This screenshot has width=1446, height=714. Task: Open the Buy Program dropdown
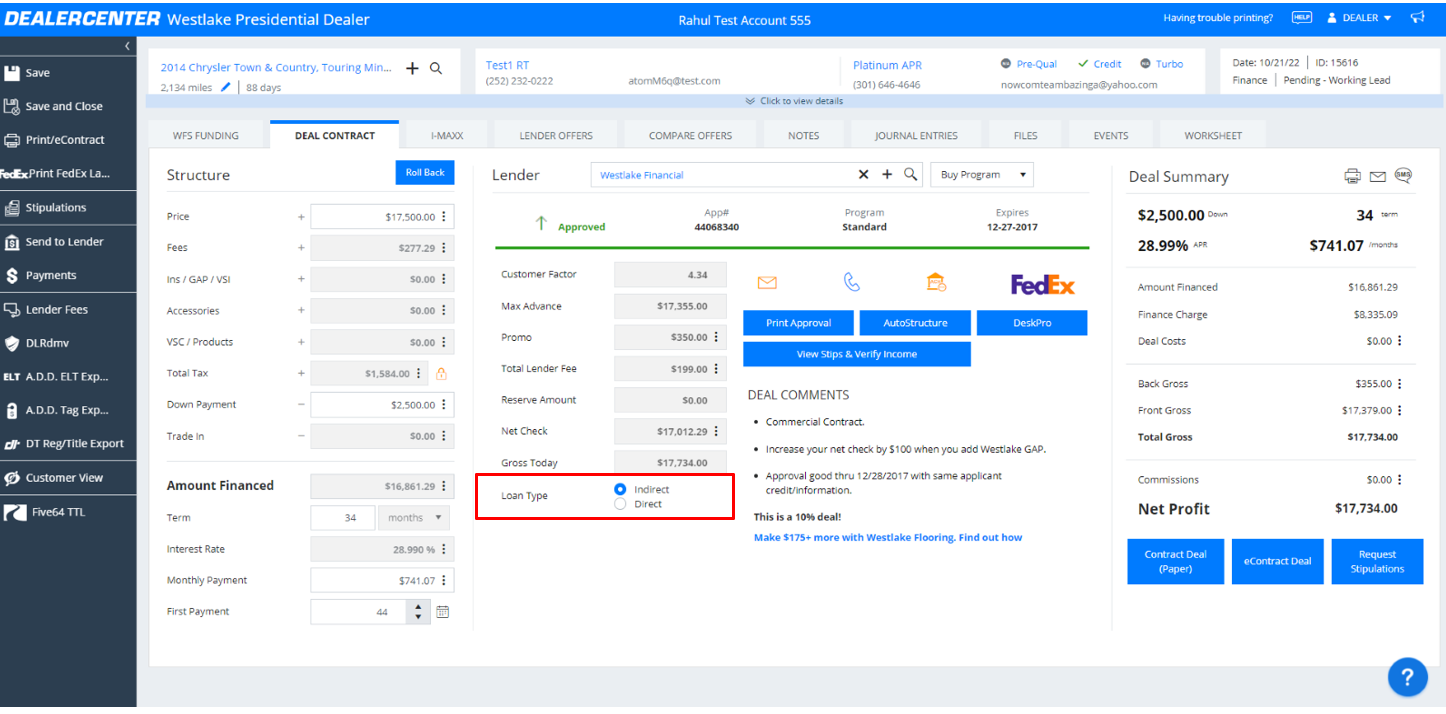pos(982,175)
